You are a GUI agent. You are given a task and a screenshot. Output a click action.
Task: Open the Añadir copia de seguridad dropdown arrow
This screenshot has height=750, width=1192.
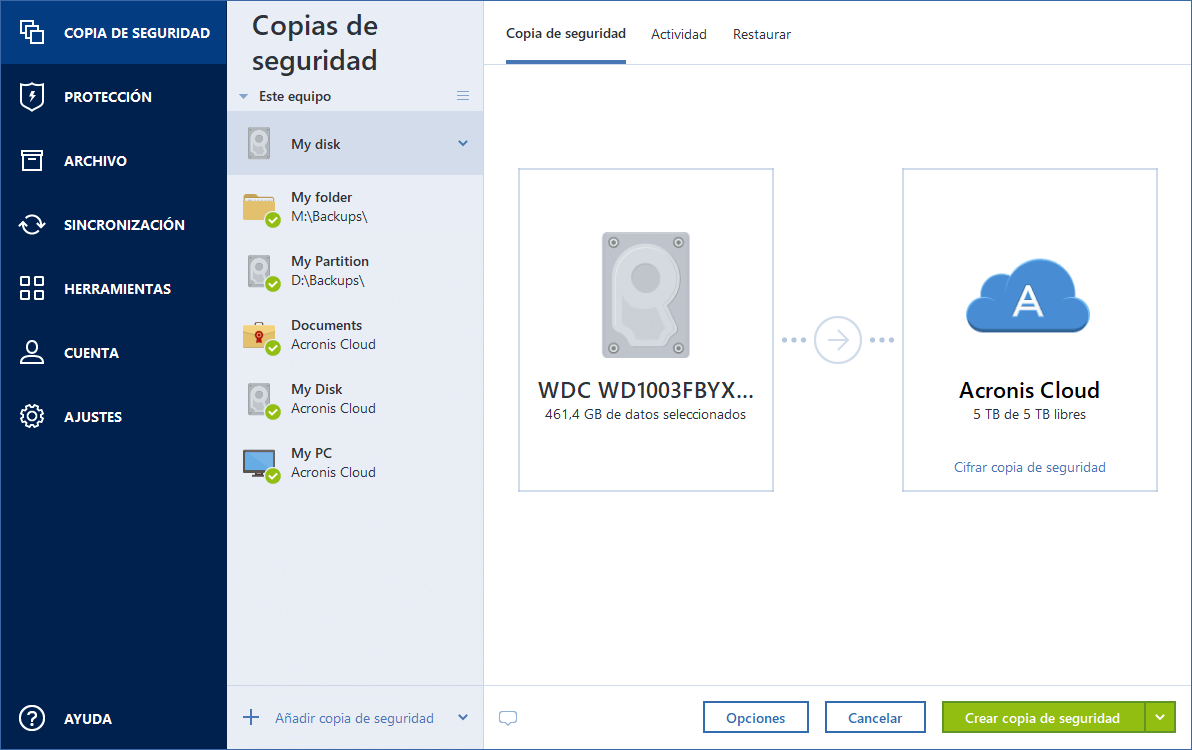(x=463, y=717)
